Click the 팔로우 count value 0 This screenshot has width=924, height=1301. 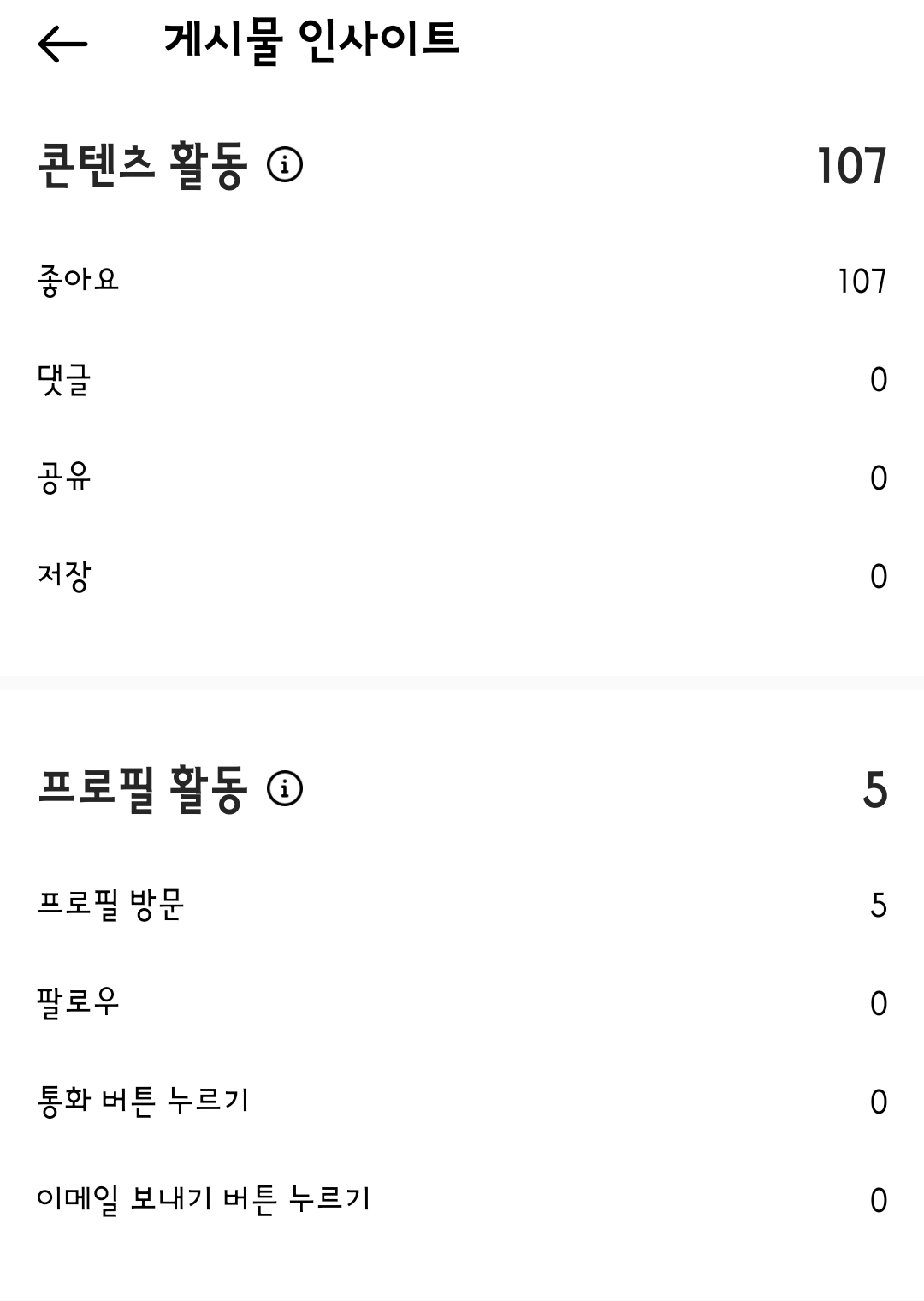tap(879, 1003)
